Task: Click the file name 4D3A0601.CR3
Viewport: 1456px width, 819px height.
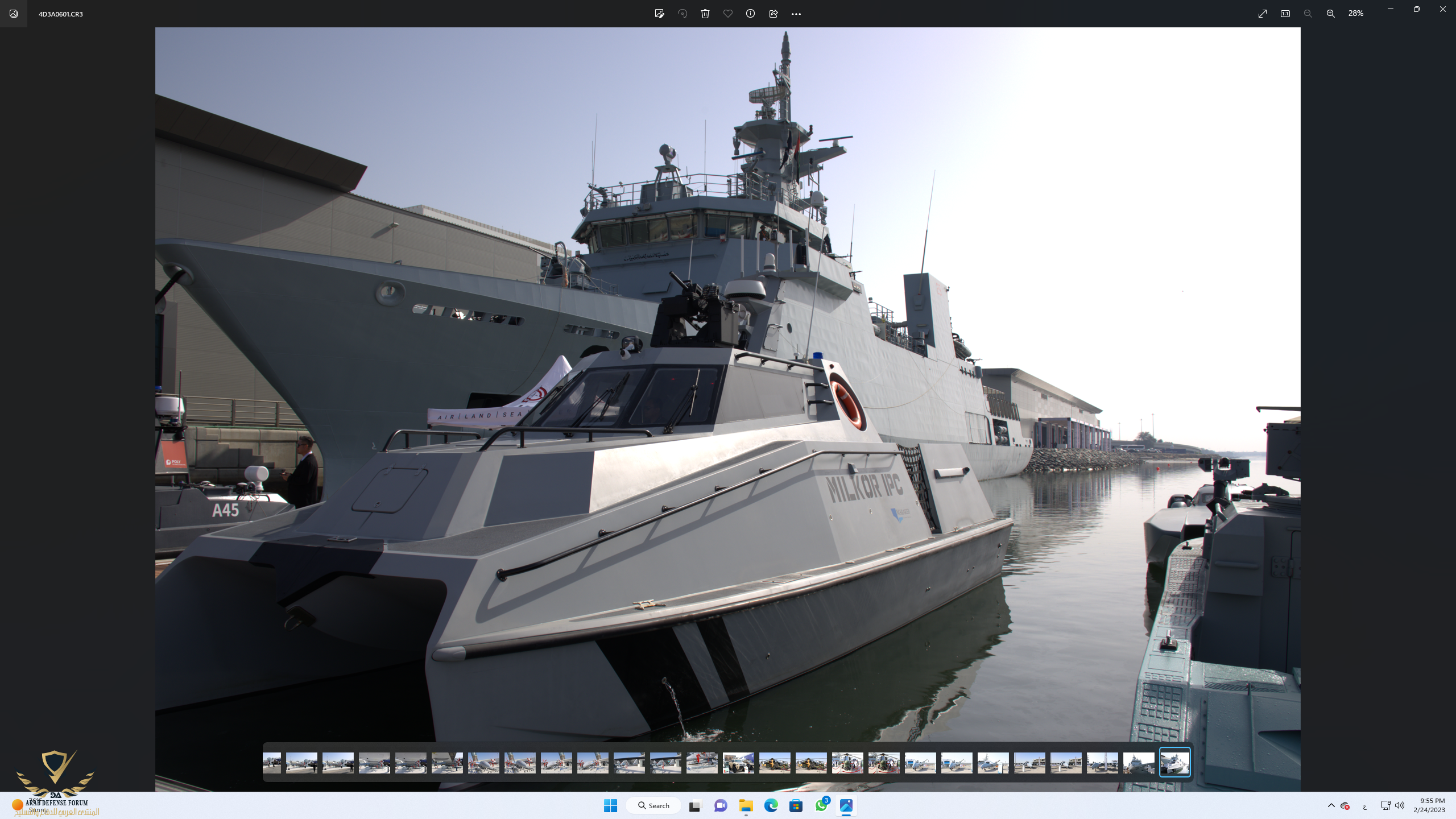Action: pos(61,14)
